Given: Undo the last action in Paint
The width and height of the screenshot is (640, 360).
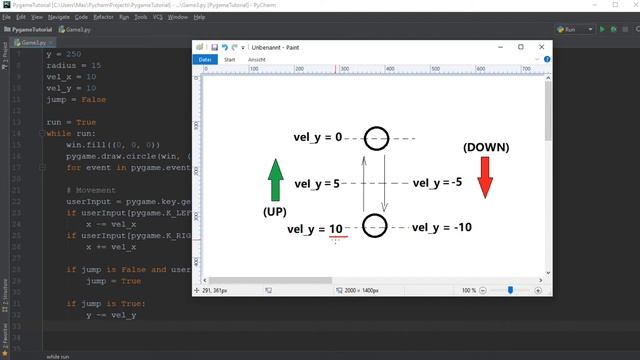Looking at the screenshot, I should pyautogui.click(x=224, y=47).
